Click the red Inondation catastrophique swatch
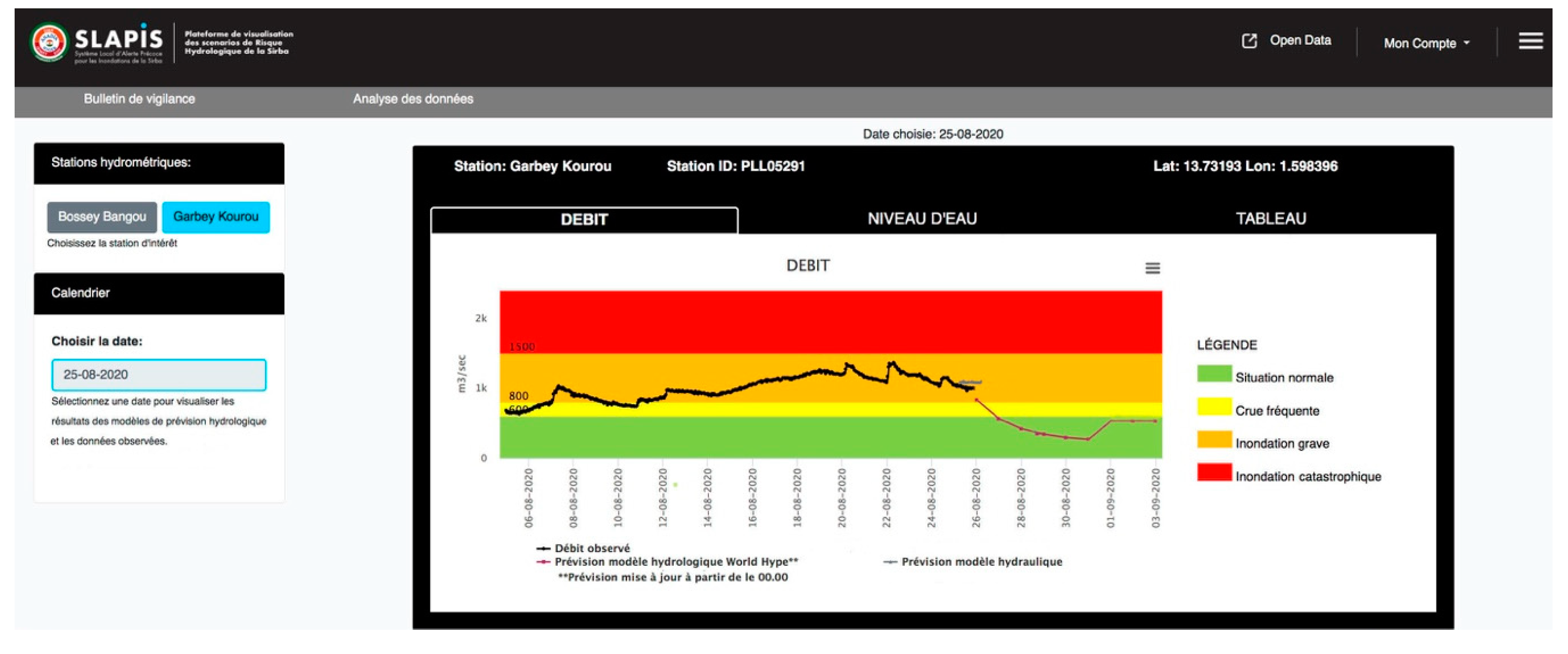The height and width of the screenshot is (654, 1568). tap(1215, 472)
